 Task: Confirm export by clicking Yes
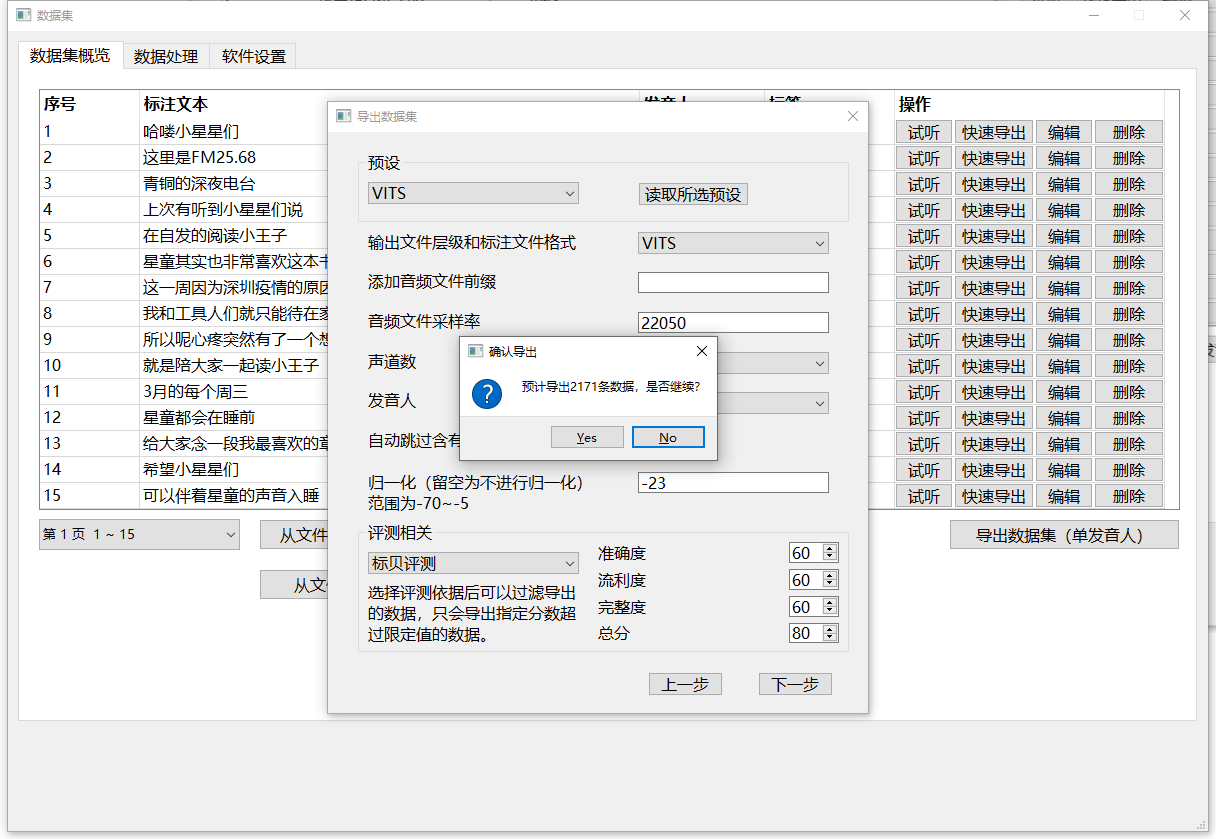click(x=587, y=437)
